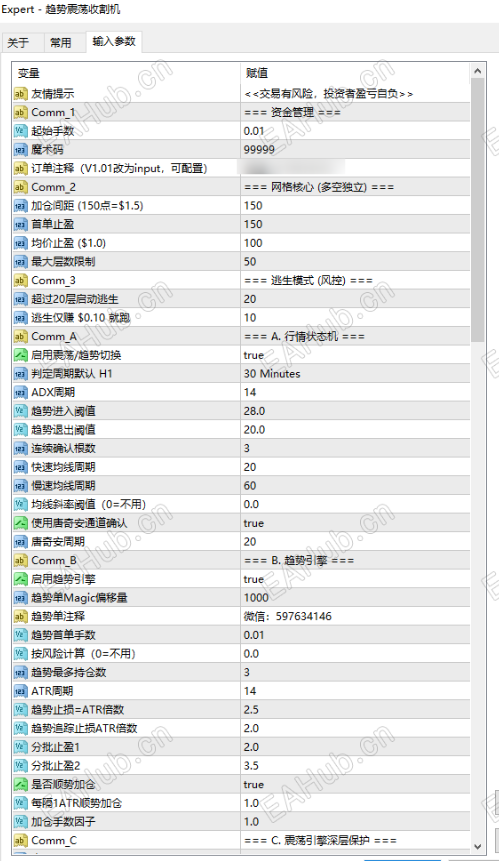Click the 微信: 597634146 value

coord(288,617)
